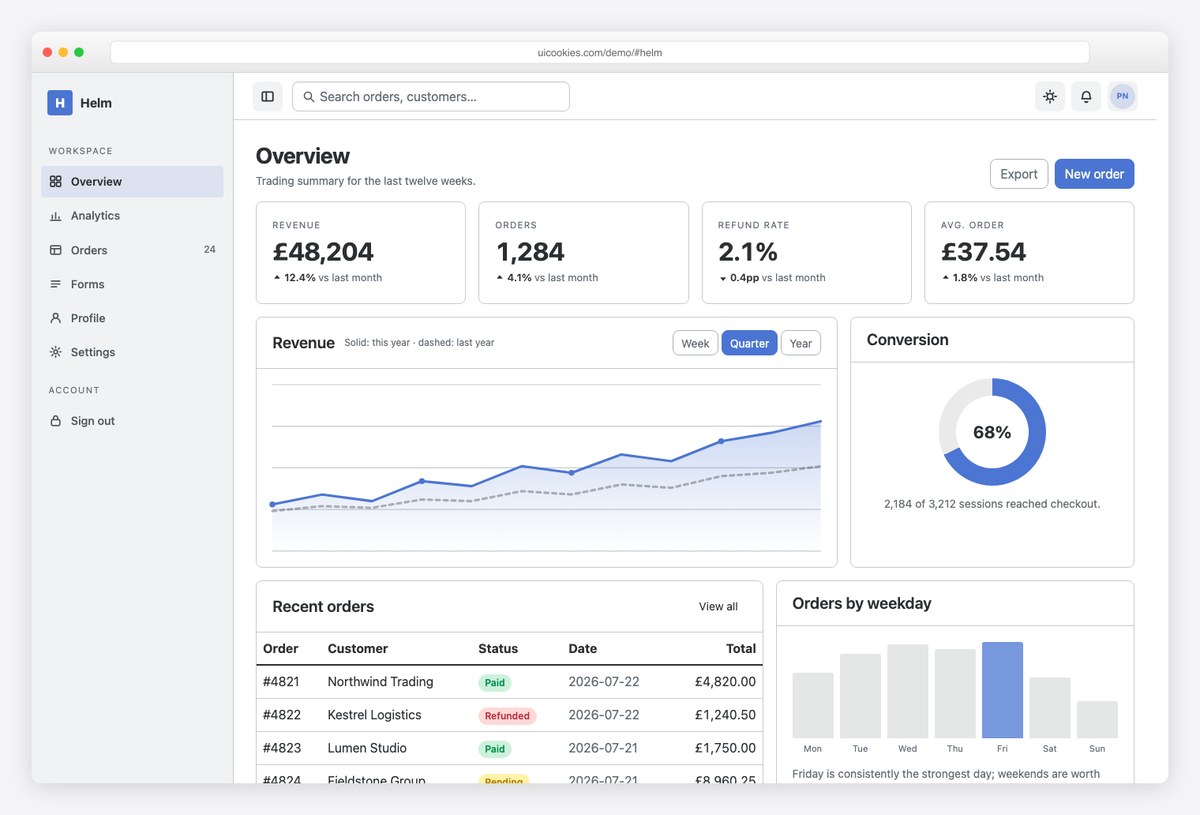
Task: Click the browser address bar
Action: 600,52
